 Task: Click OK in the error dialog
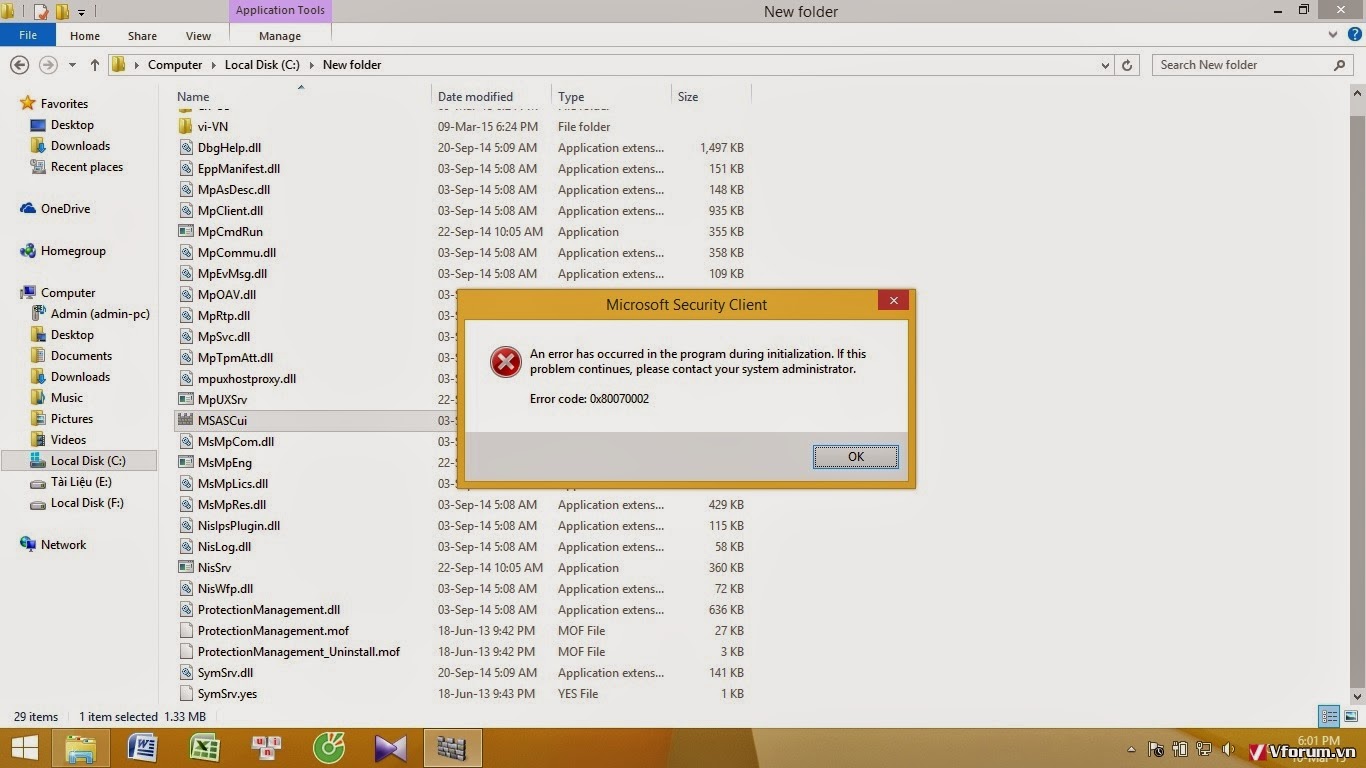pos(856,456)
